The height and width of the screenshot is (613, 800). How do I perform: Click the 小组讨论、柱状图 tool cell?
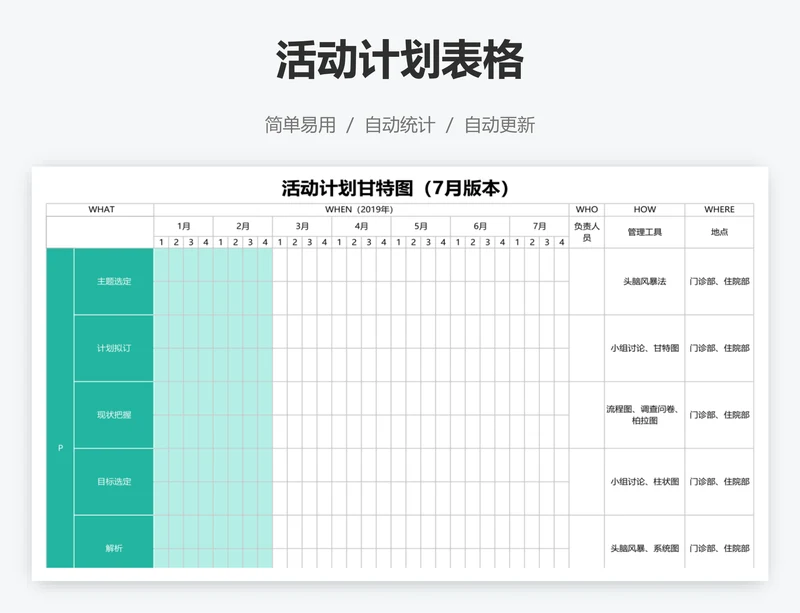pos(645,482)
